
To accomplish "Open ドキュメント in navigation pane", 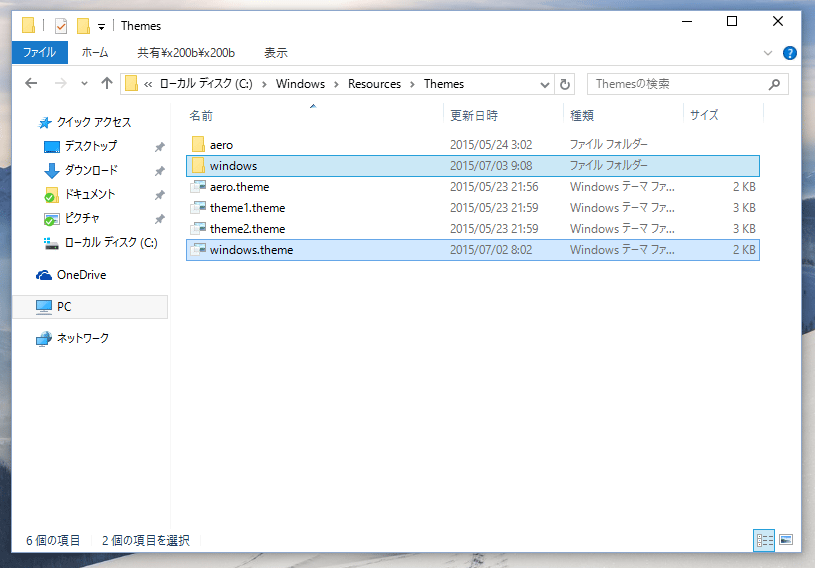I will click(x=89, y=194).
